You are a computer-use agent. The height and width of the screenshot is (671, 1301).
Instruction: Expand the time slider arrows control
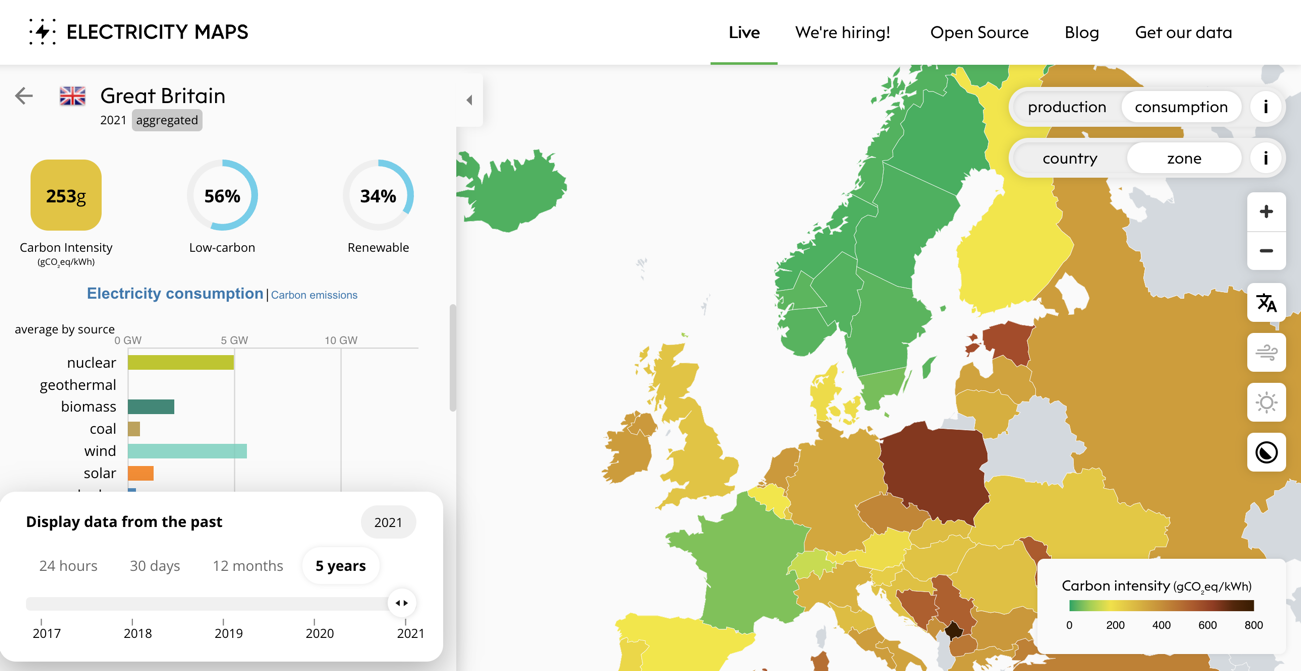pos(401,602)
